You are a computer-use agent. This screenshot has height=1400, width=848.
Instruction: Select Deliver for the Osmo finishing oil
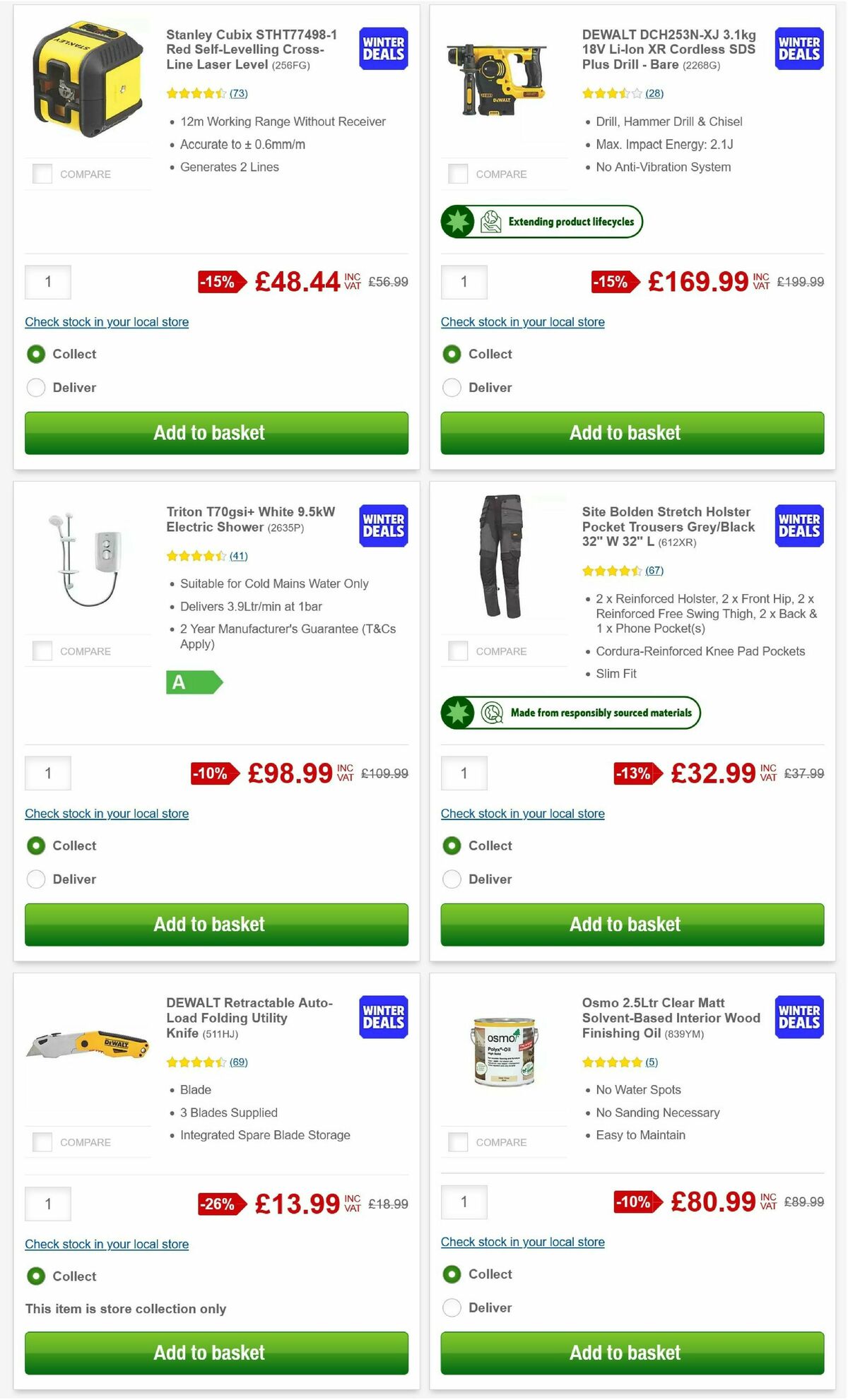pos(452,1307)
